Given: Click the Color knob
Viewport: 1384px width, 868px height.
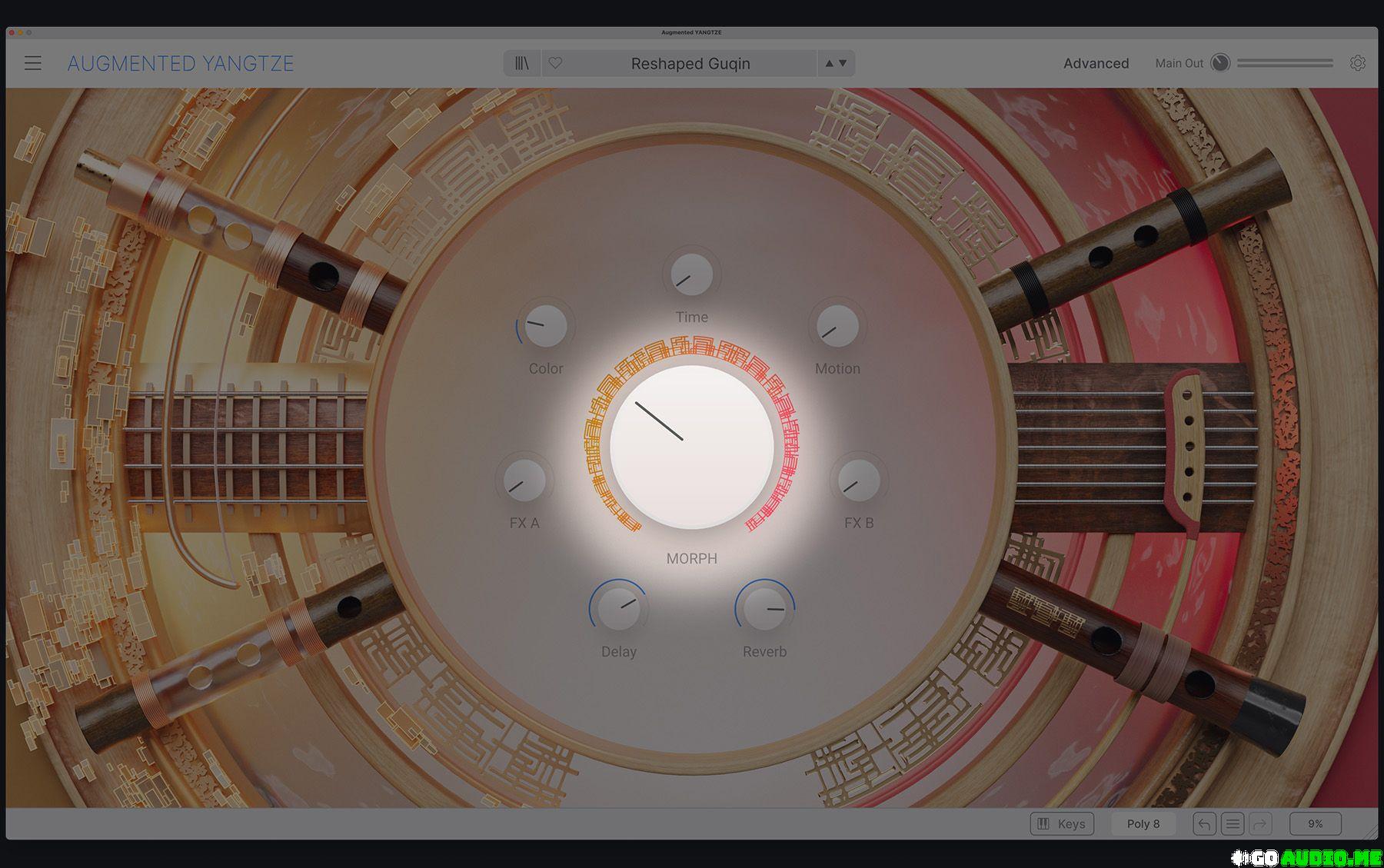Looking at the screenshot, I should pyautogui.click(x=545, y=326).
